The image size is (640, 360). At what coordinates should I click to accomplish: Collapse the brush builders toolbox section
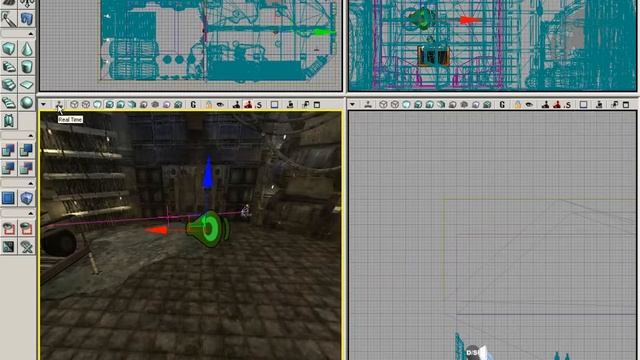(x=31, y=33)
